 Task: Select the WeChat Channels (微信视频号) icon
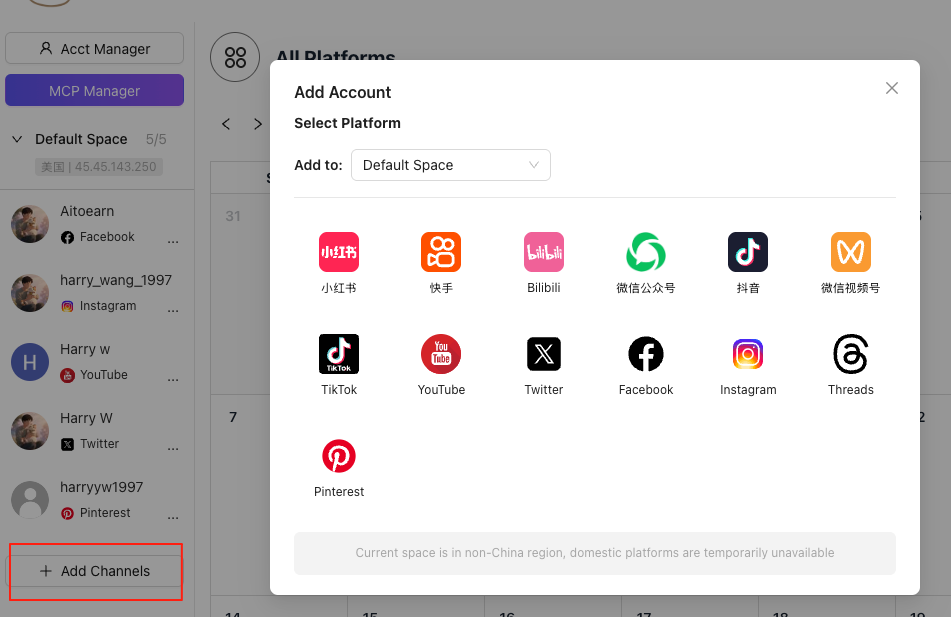(x=850, y=252)
